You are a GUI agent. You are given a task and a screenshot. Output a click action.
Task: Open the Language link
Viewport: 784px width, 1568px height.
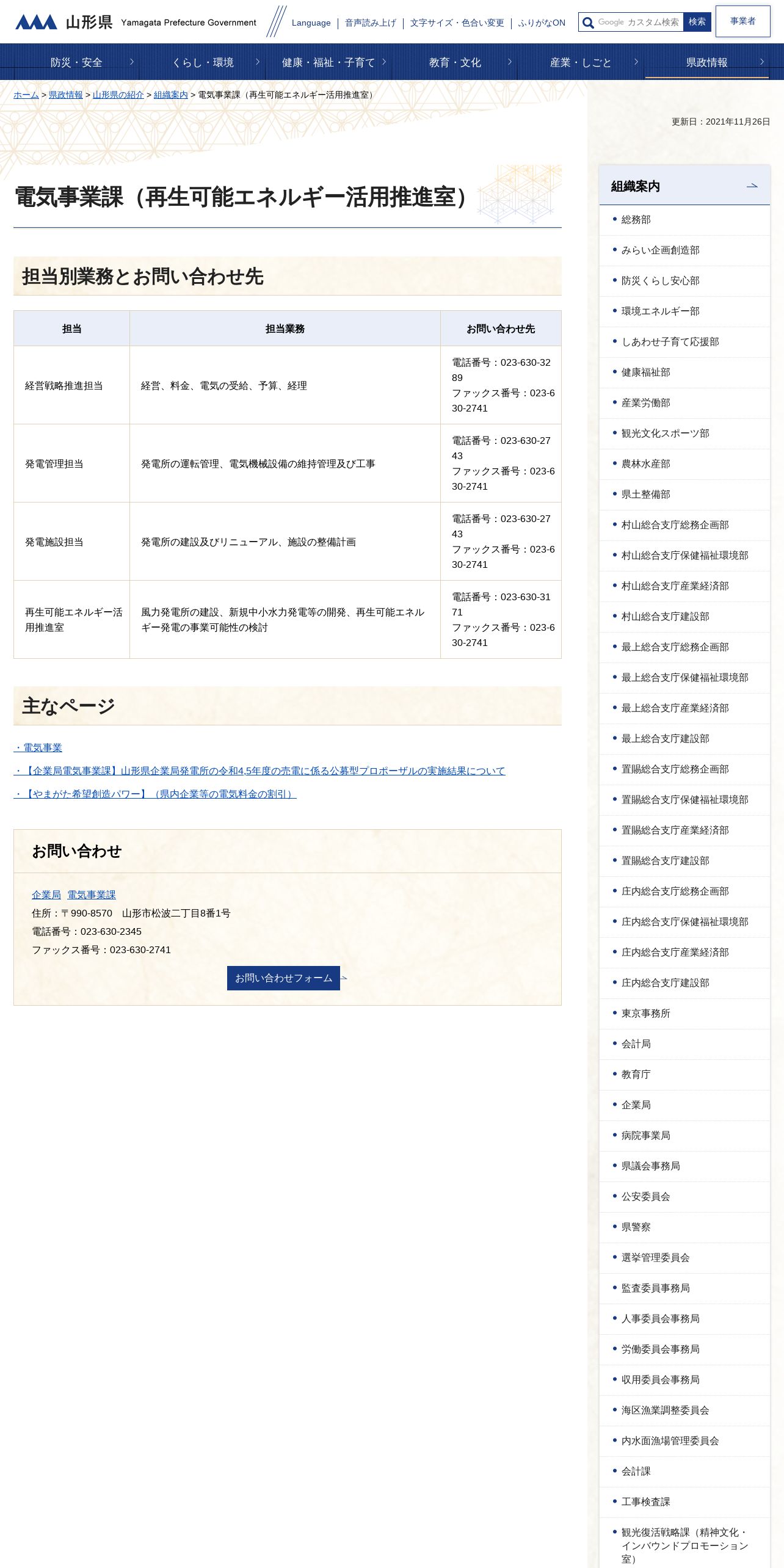coord(311,23)
